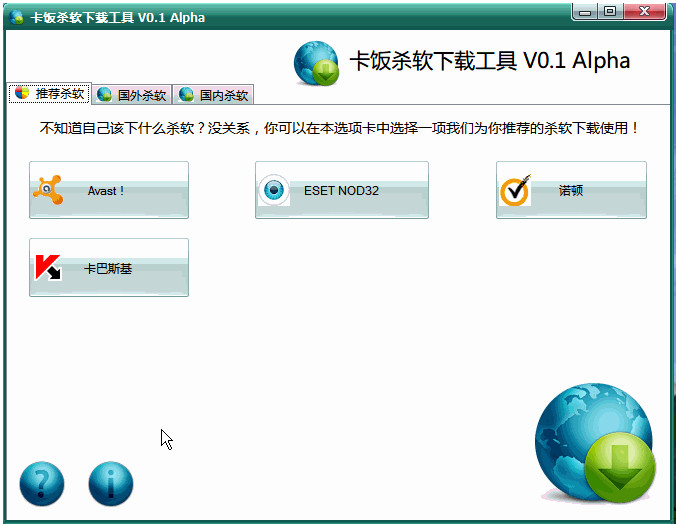Click the app icon in the title bar
The image size is (676, 524).
(17, 17)
